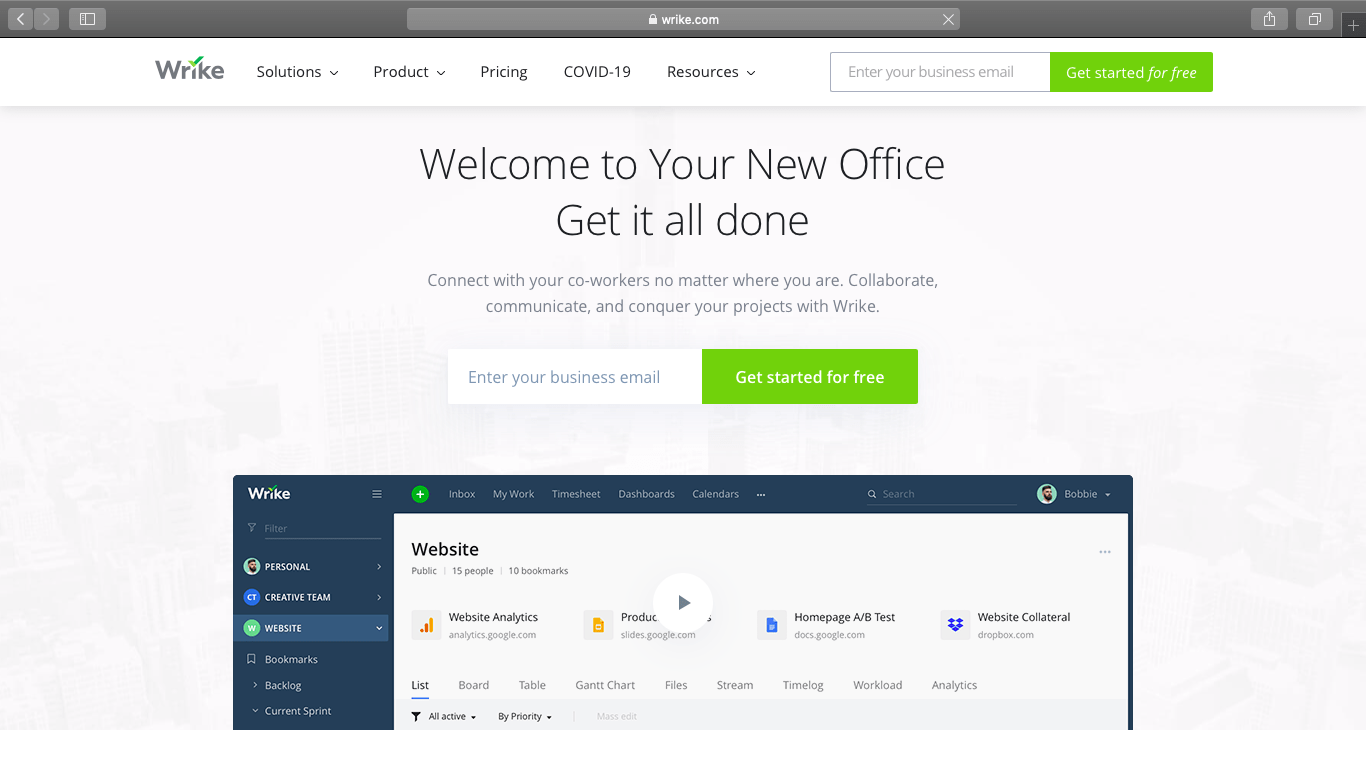Viewport: 1366px width, 768px height.
Task: Open Dashboards in the app preview
Action: [646, 494]
